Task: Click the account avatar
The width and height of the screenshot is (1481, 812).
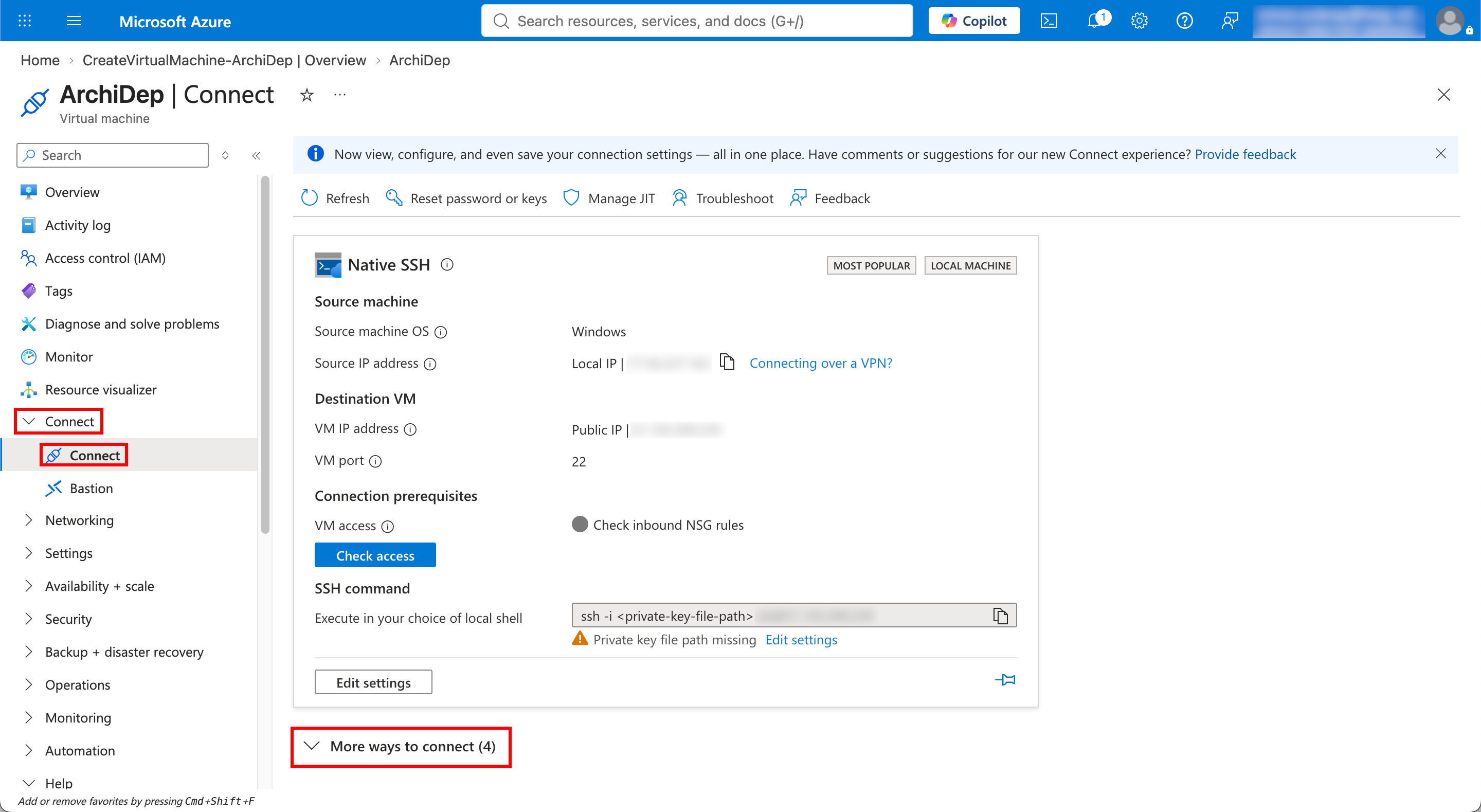Action: [1451, 21]
